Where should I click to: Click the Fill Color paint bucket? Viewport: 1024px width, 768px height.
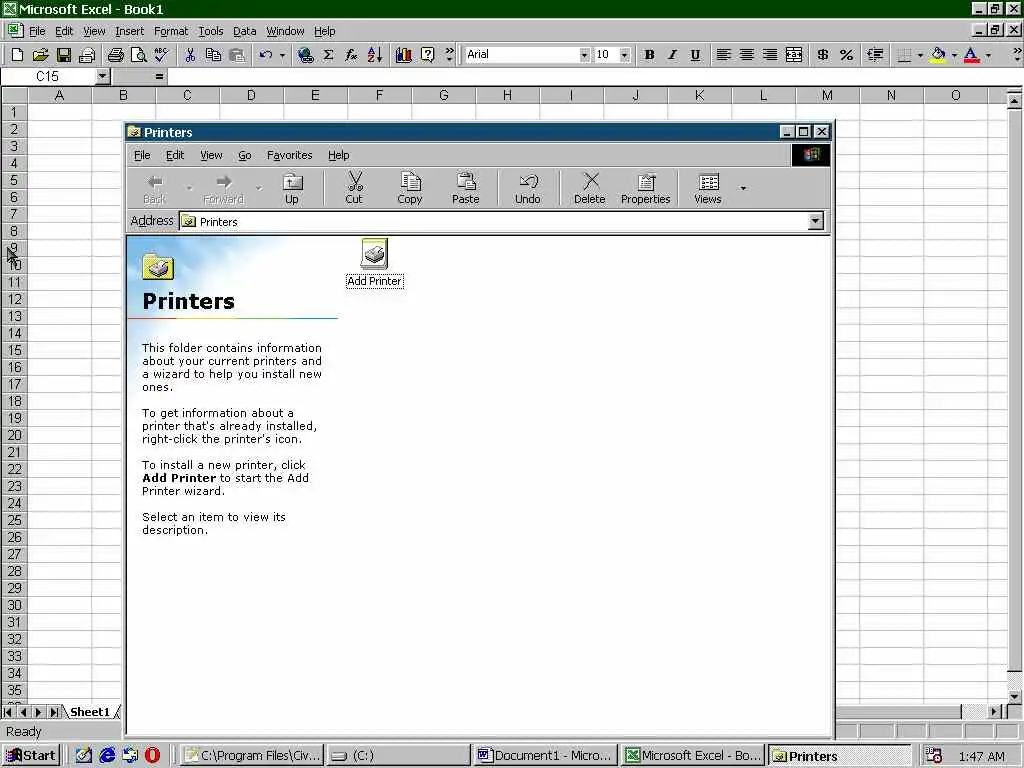(x=938, y=55)
